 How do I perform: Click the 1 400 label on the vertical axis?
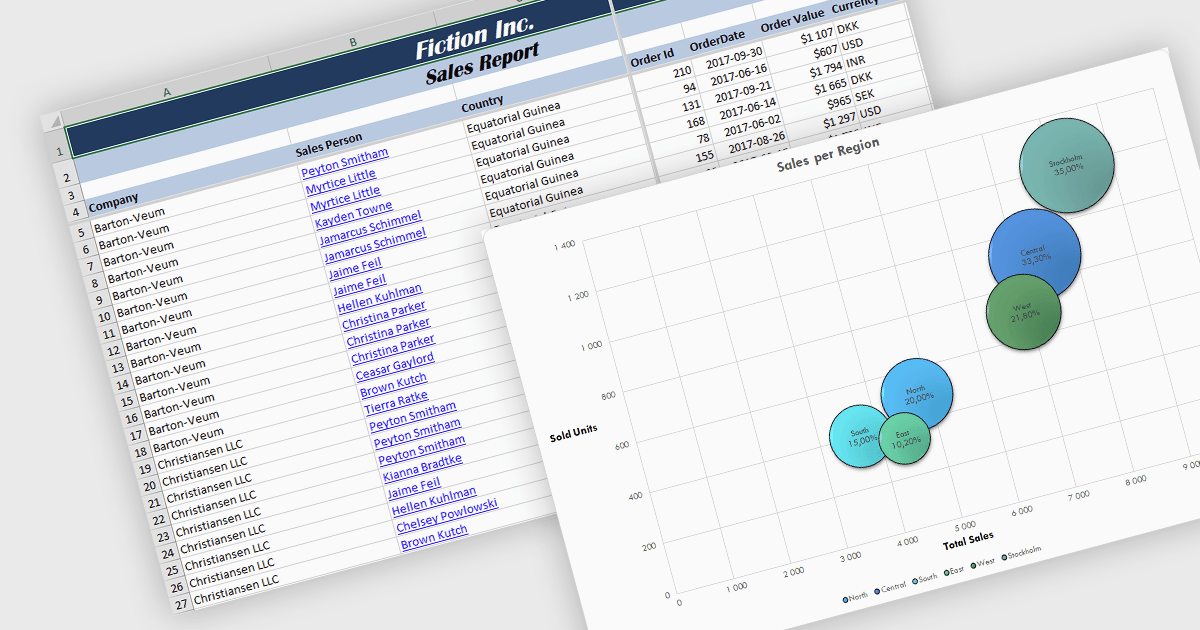click(x=563, y=245)
